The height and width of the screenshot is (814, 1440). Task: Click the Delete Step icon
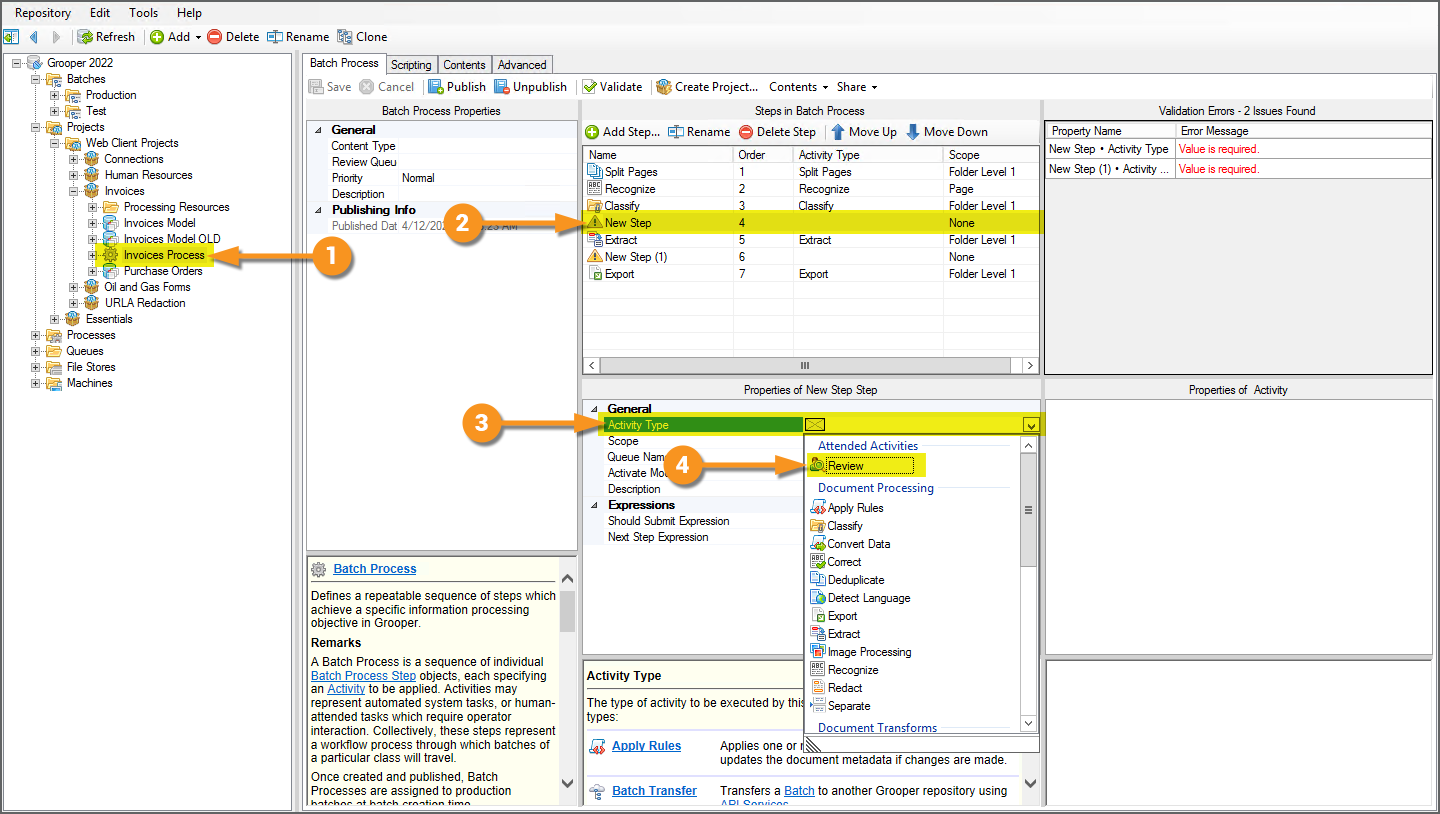[746, 132]
